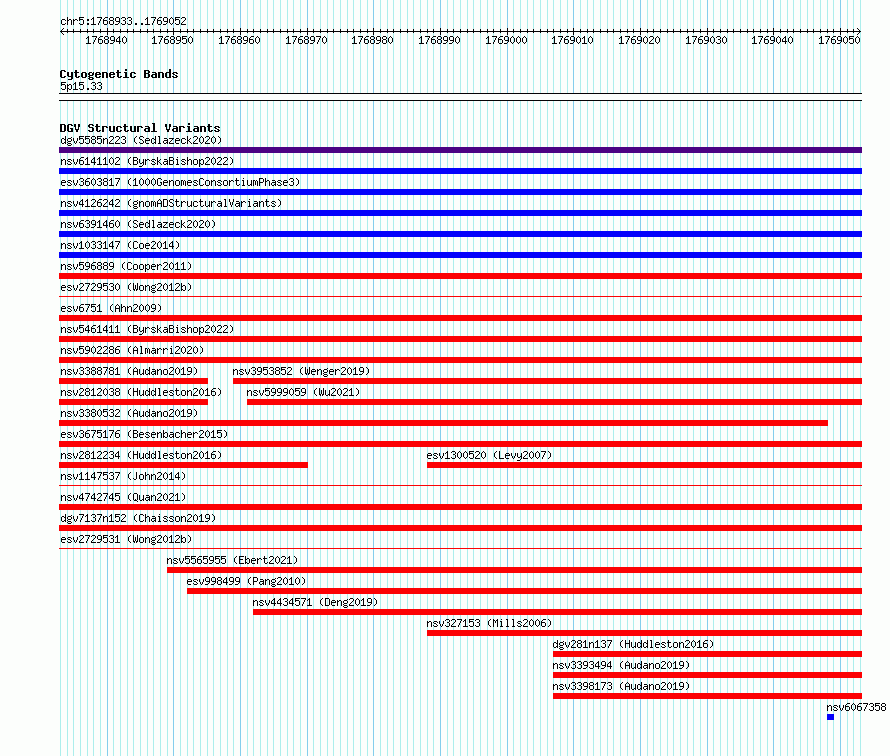This screenshot has width=890, height=756.
Task: Open nsv6141102 (ByrskaBishop2022) variant label
Action: (x=147, y=161)
